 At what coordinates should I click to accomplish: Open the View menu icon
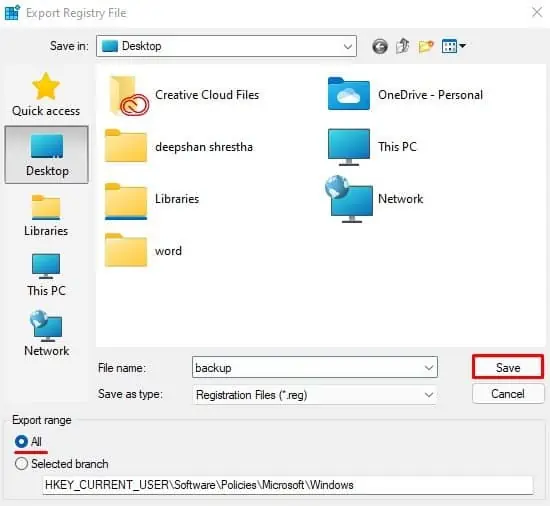[x=454, y=46]
